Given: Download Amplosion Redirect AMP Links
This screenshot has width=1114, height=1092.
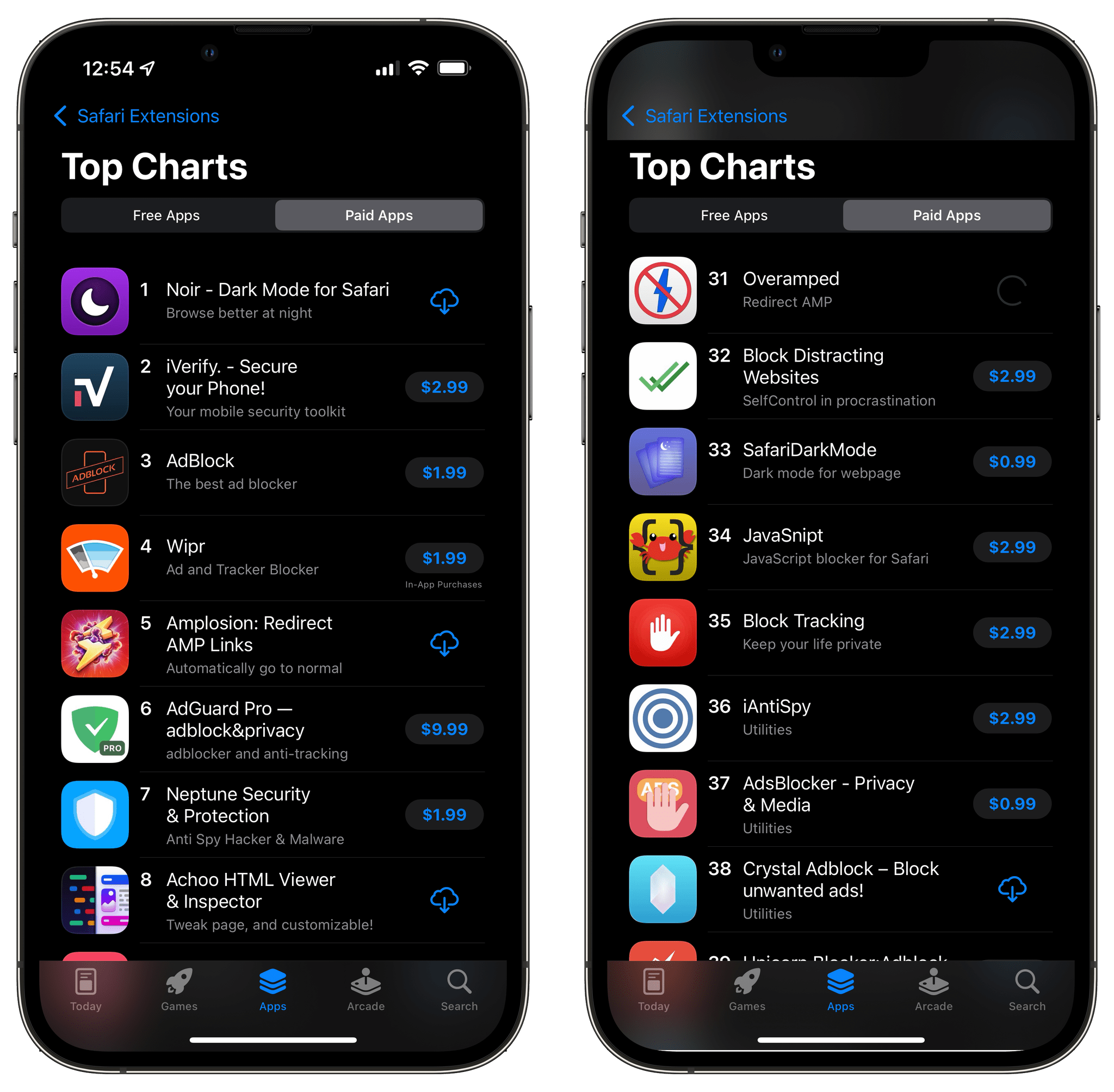Looking at the screenshot, I should (445, 644).
